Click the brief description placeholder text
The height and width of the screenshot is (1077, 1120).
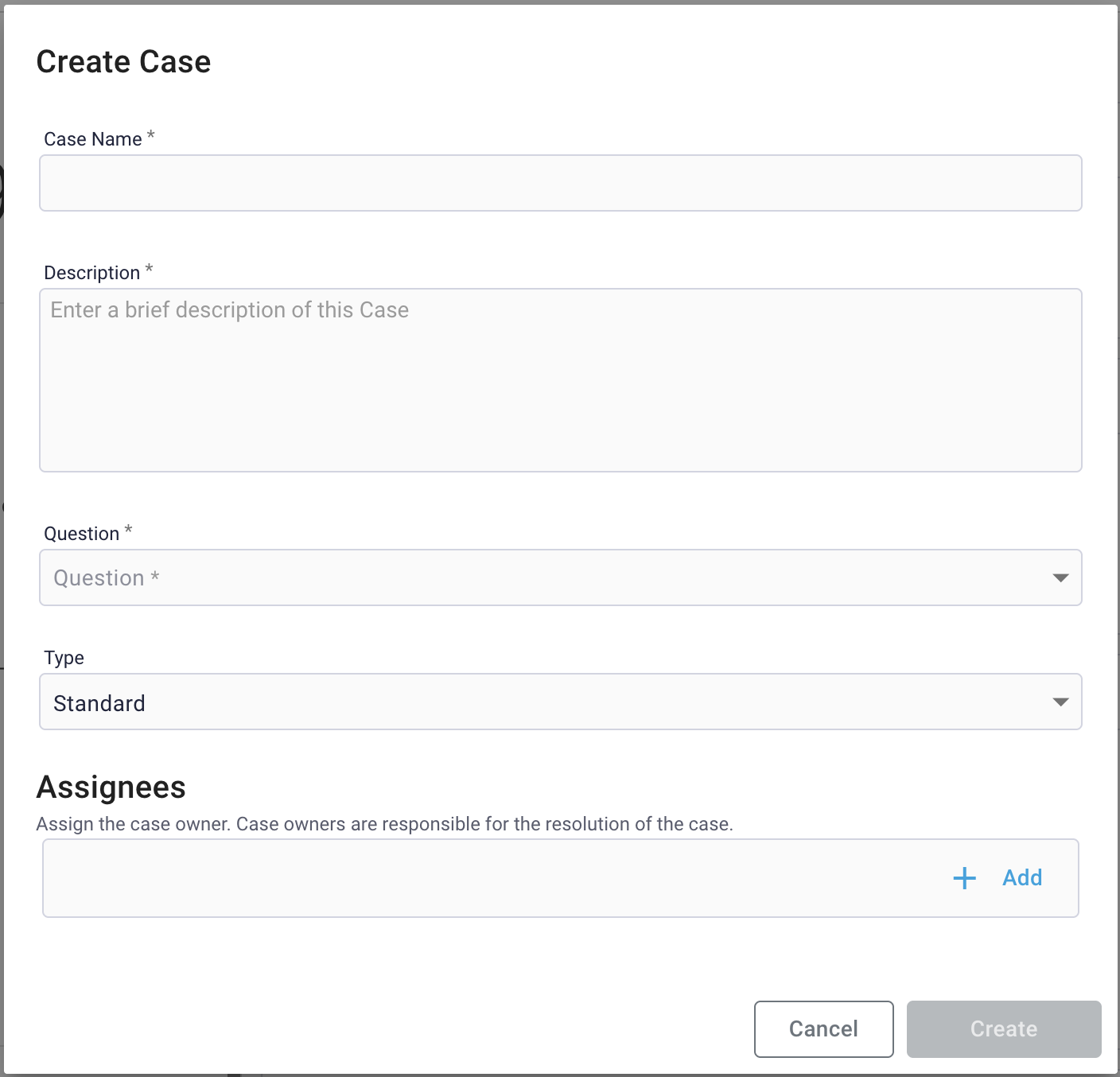pyautogui.click(x=229, y=309)
